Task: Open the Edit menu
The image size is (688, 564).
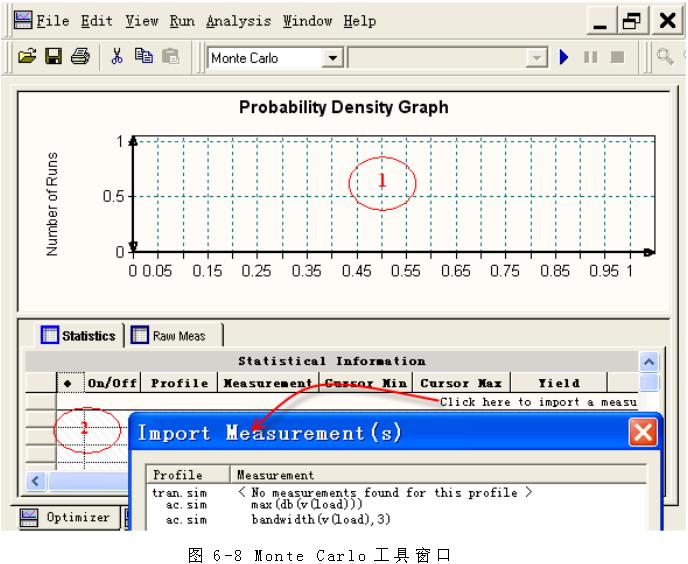Action: click(97, 21)
